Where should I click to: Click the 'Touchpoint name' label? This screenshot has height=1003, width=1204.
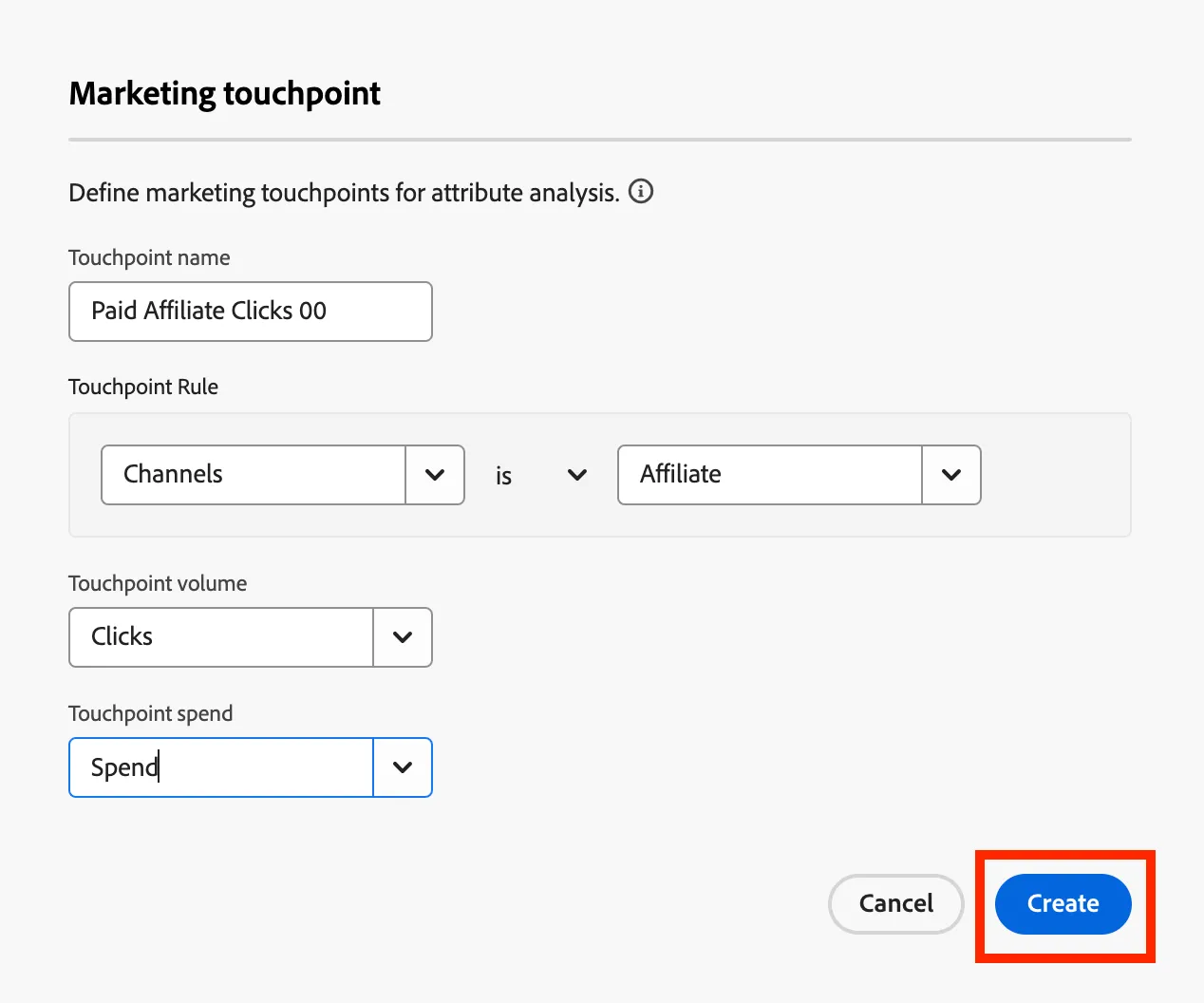pyautogui.click(x=149, y=257)
